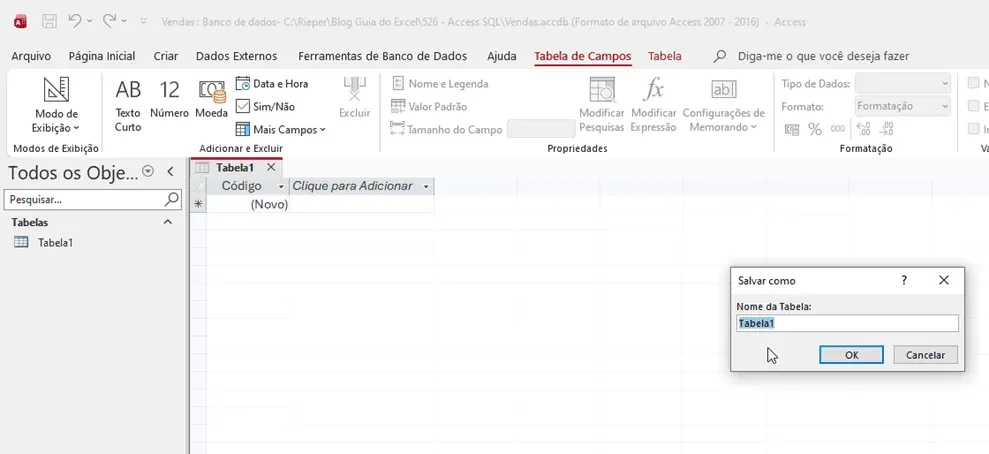Click Nome da Tabela input field
This screenshot has width=989, height=454.
(x=847, y=323)
